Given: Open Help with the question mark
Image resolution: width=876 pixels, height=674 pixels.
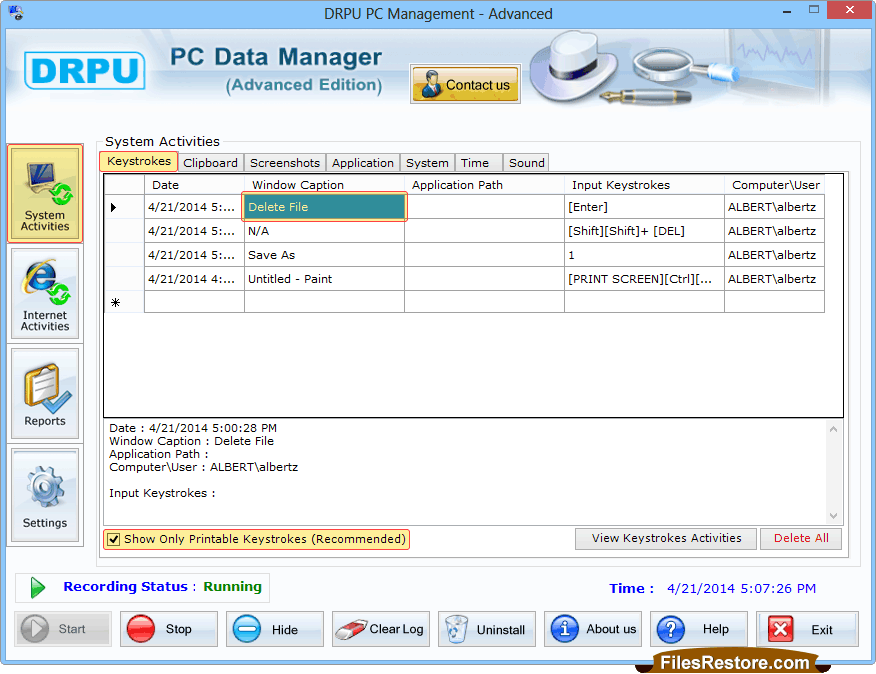Looking at the screenshot, I should tap(699, 629).
